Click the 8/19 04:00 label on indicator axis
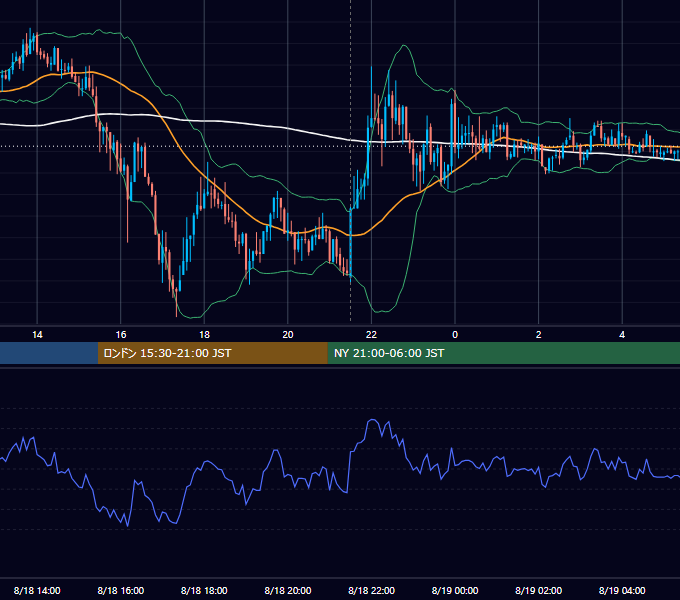The image size is (680, 600). point(622,590)
